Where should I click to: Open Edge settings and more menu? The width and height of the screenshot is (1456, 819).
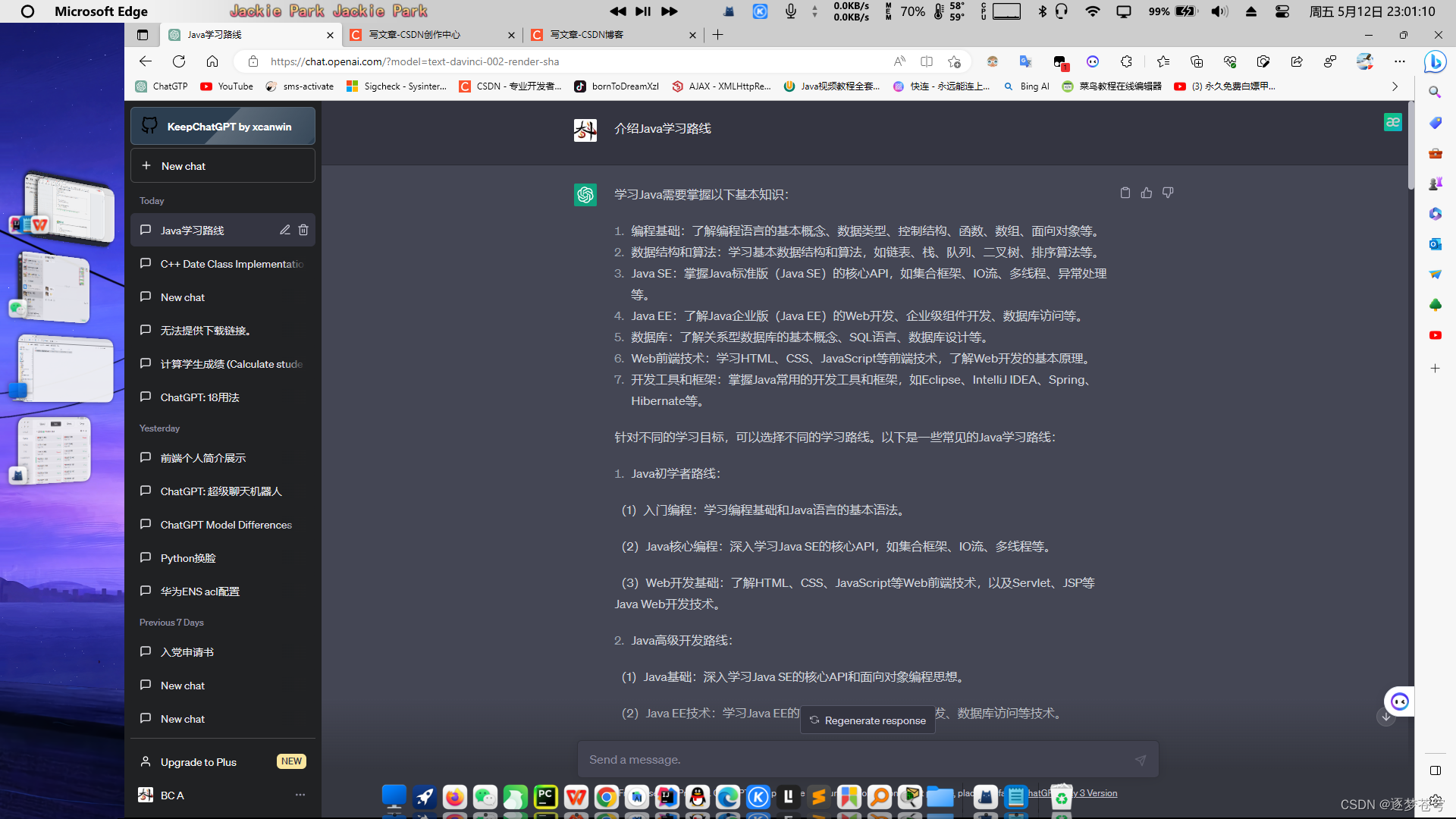pos(1400,61)
